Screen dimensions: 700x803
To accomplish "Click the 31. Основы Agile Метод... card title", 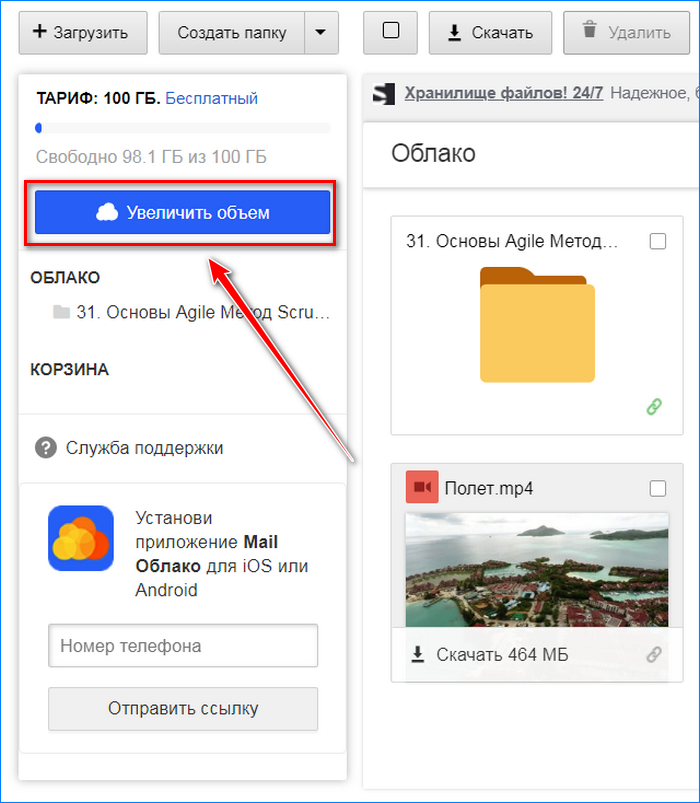I will click(x=512, y=241).
